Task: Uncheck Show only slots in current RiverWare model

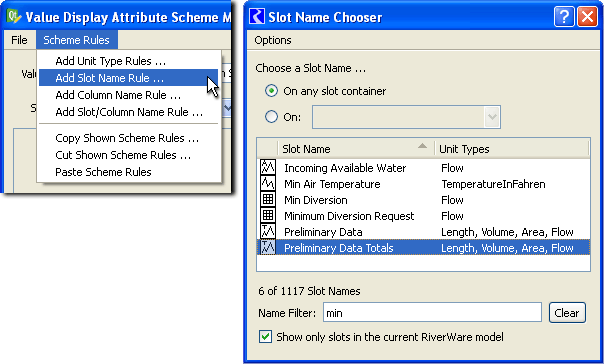Action: coord(265,337)
